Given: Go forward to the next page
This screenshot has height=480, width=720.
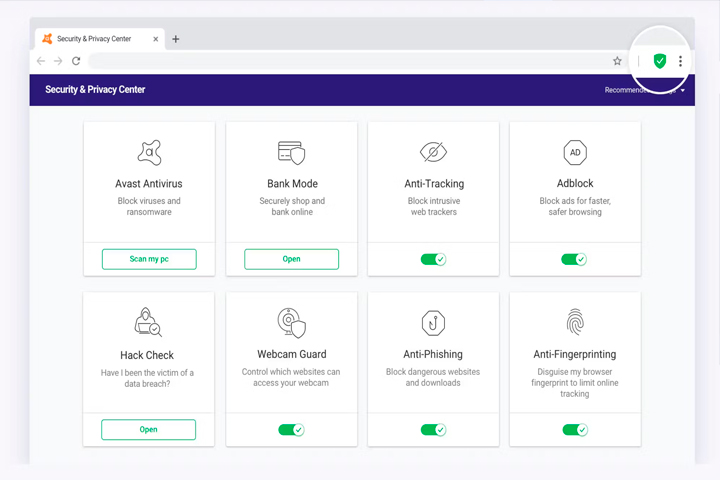Looking at the screenshot, I should click(x=58, y=61).
